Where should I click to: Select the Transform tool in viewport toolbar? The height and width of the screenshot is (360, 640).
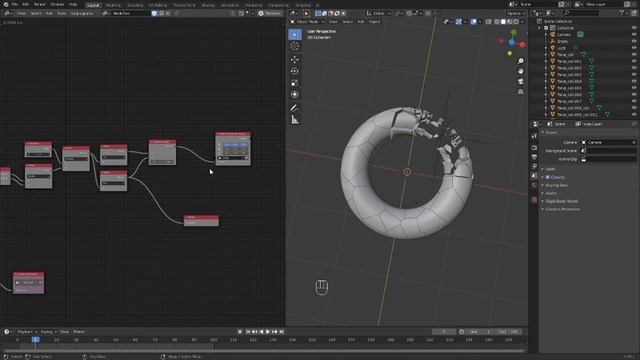pyautogui.click(x=295, y=95)
